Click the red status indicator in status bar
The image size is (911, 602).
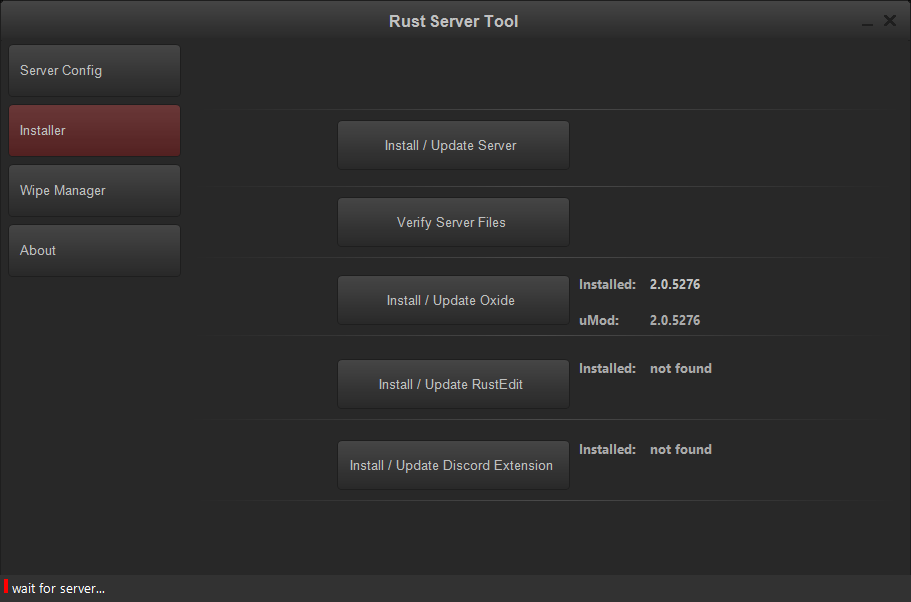point(6,588)
